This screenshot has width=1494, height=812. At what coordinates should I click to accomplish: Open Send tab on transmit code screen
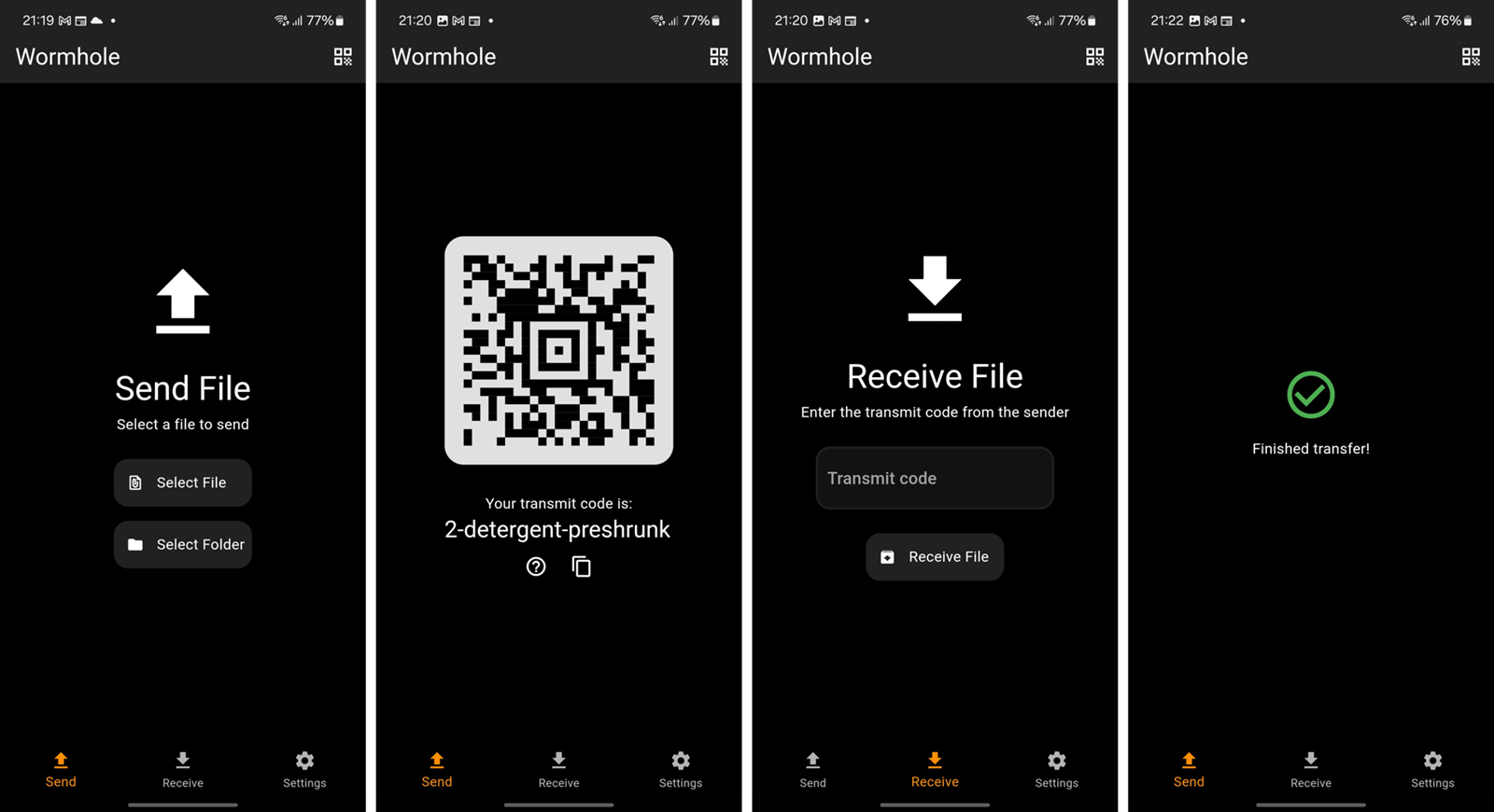tap(437, 771)
